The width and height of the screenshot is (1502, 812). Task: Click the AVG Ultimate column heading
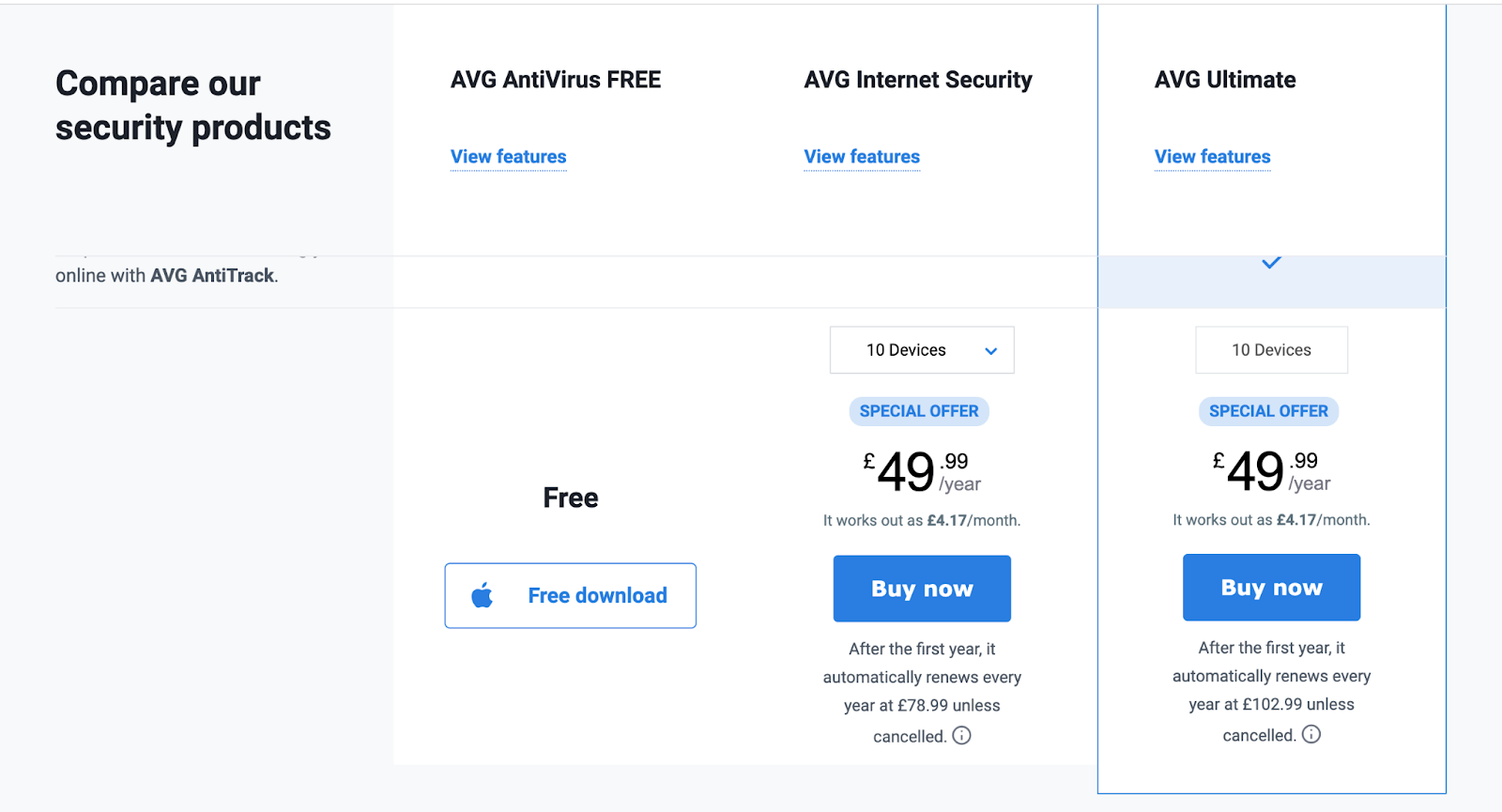click(x=1225, y=80)
